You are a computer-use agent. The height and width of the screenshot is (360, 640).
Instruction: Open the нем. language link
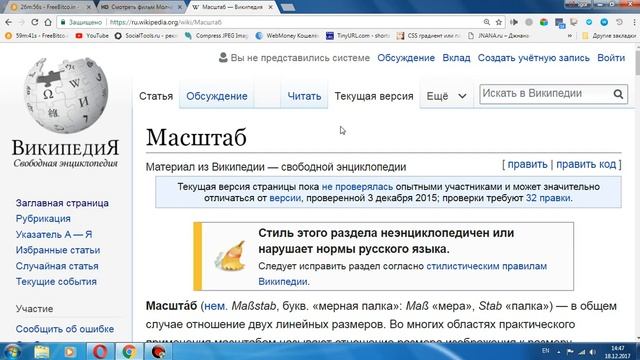(x=216, y=306)
